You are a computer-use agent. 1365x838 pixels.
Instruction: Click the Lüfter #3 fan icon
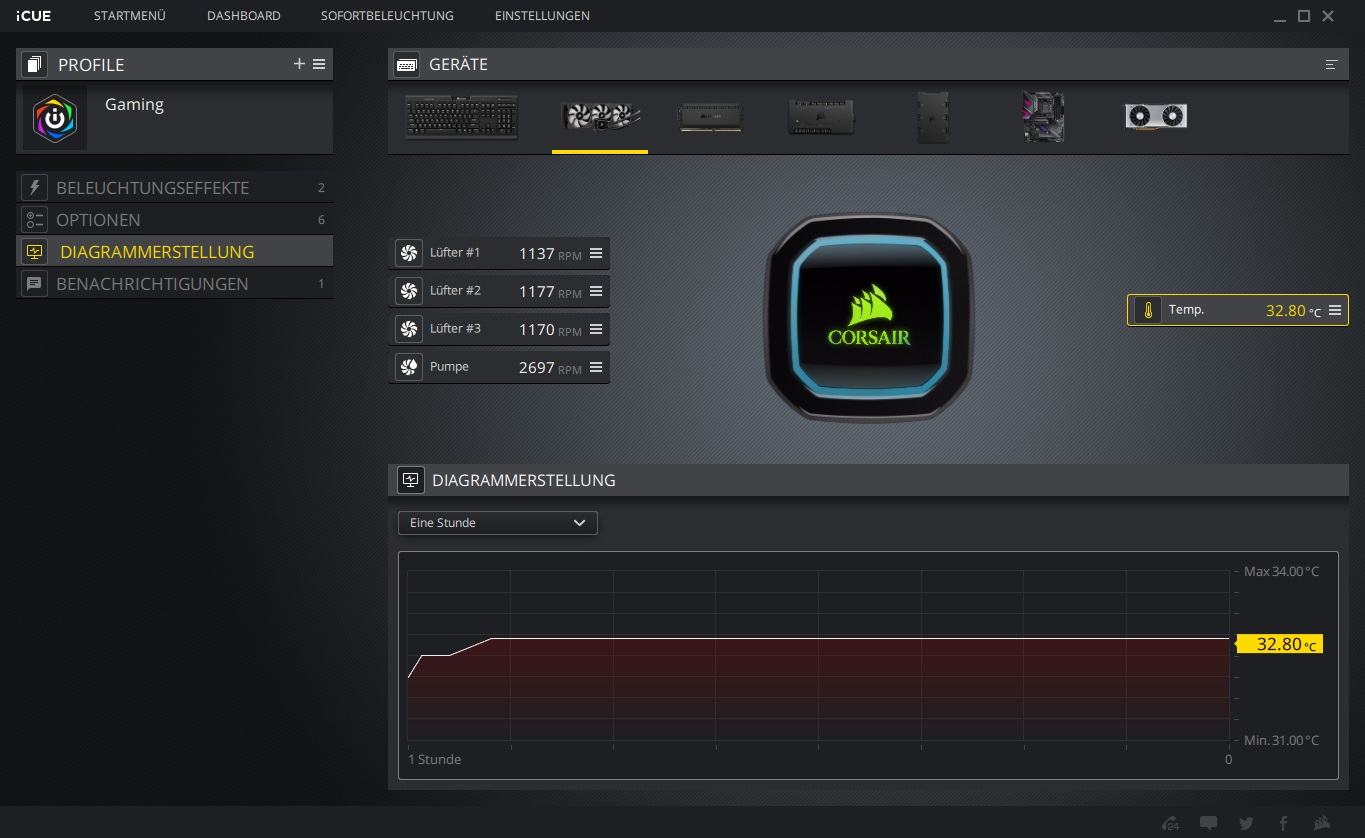[x=408, y=329]
